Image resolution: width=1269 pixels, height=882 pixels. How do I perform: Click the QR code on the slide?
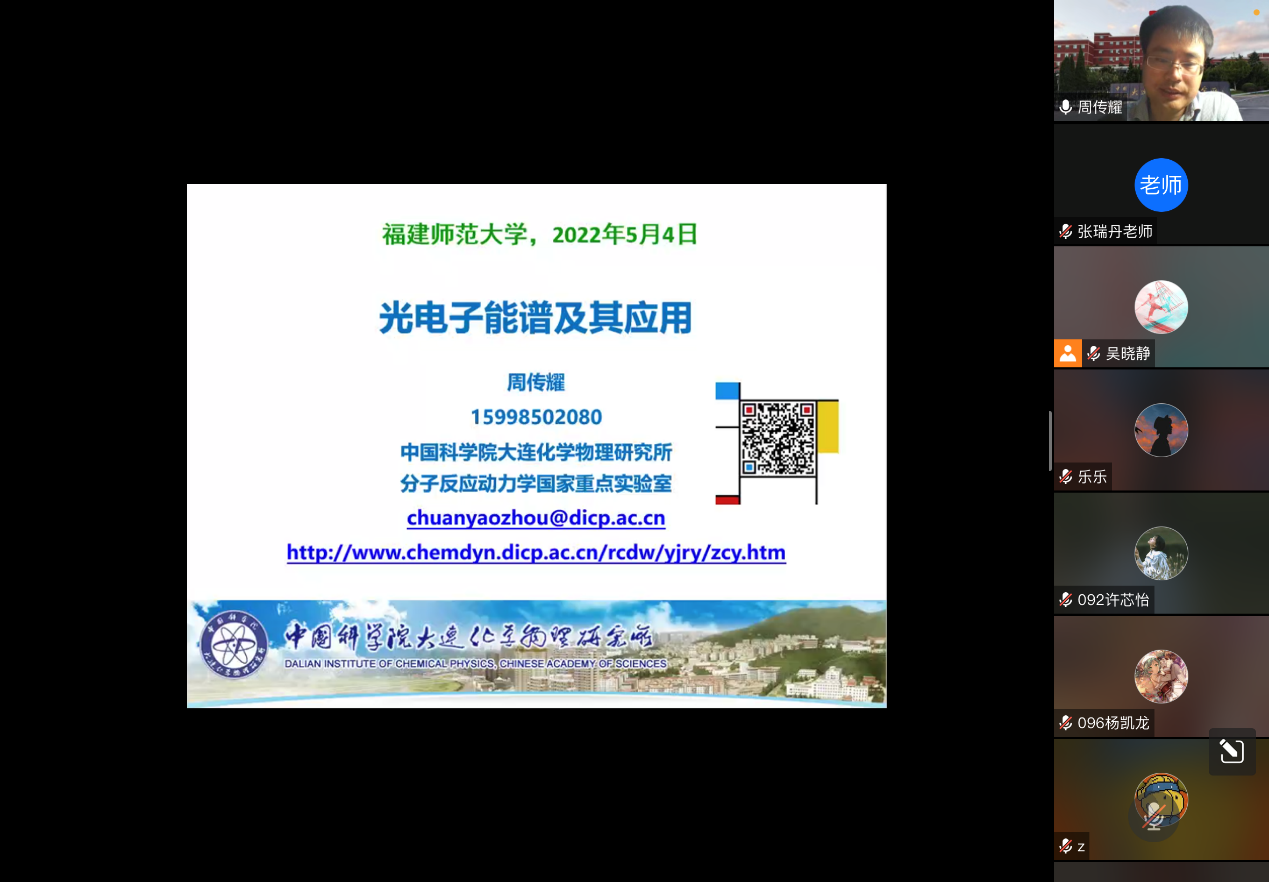pyautogui.click(x=778, y=439)
